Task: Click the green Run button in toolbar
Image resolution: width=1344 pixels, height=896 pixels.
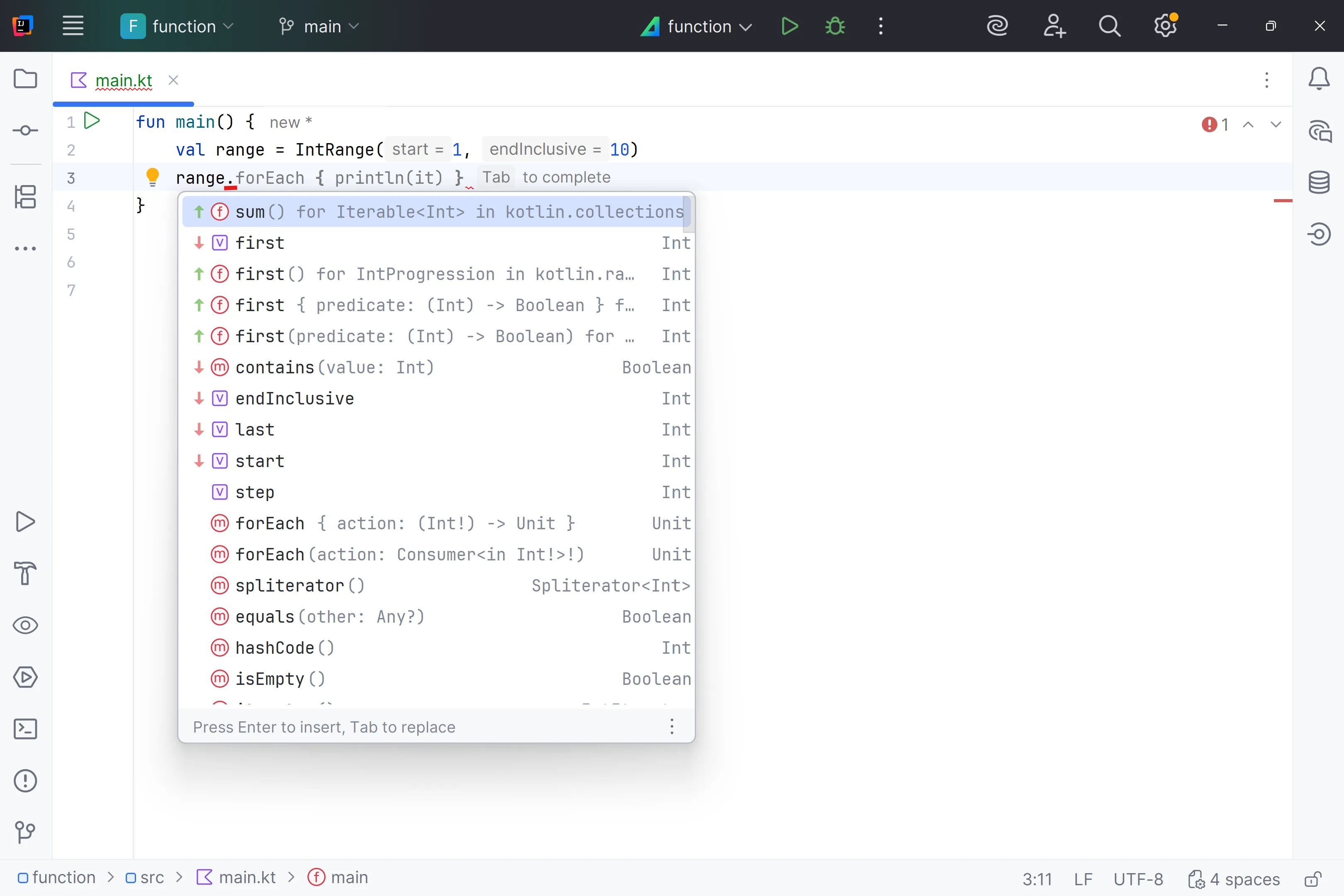Action: point(789,26)
